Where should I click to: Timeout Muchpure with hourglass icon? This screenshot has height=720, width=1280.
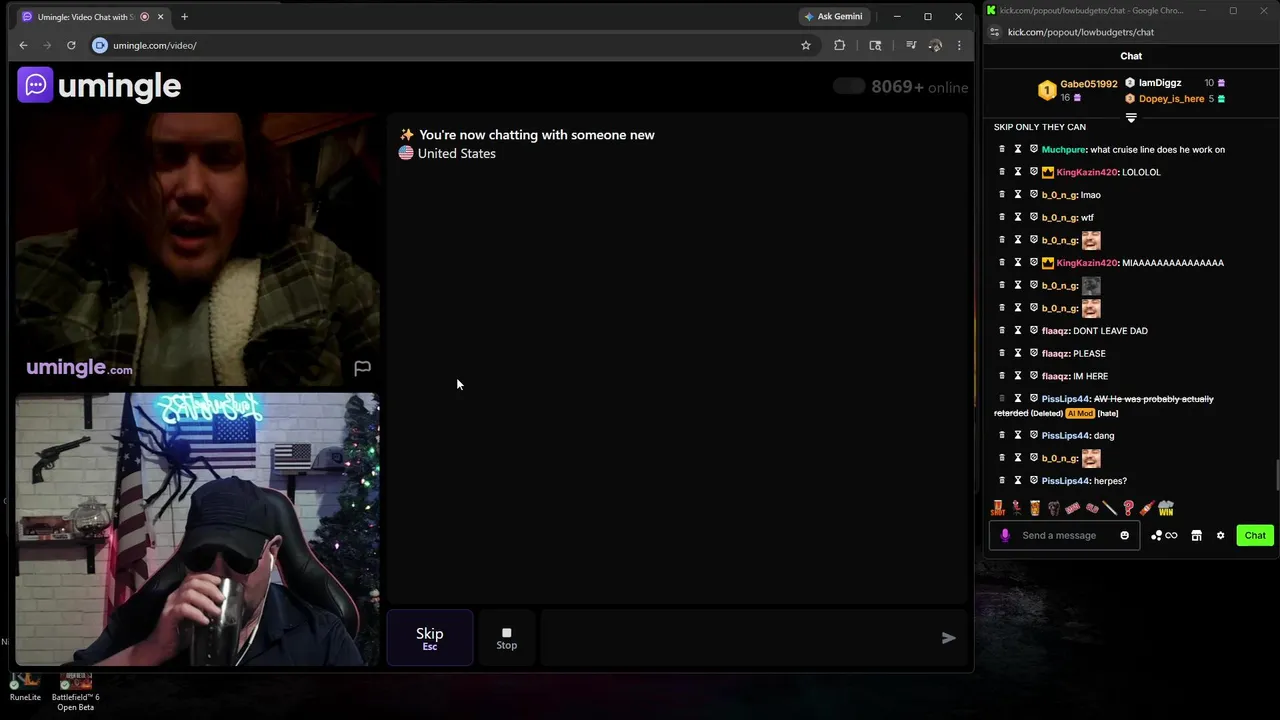pyautogui.click(x=1018, y=149)
